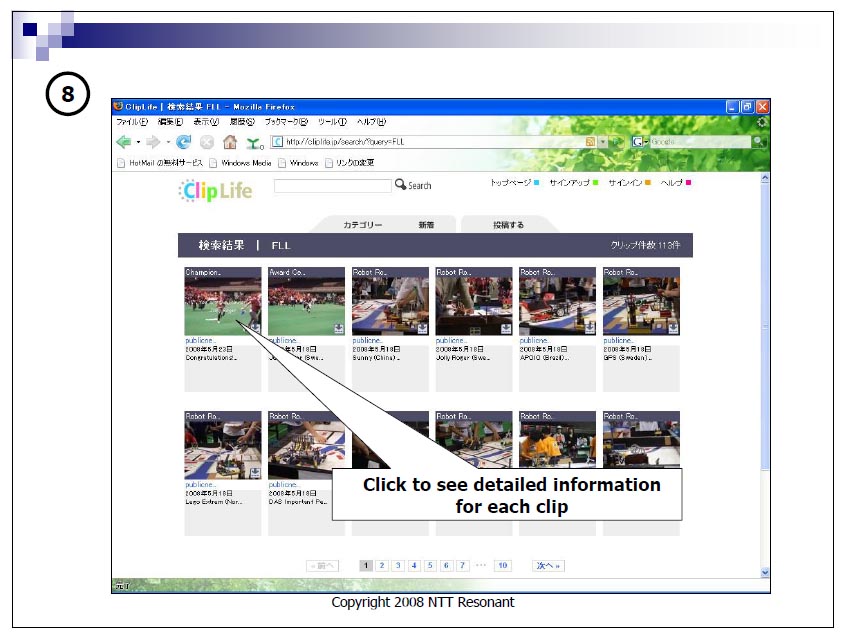The width and height of the screenshot is (845, 639).
Task: Click the green Go arrow beside address bar
Action: (617, 142)
